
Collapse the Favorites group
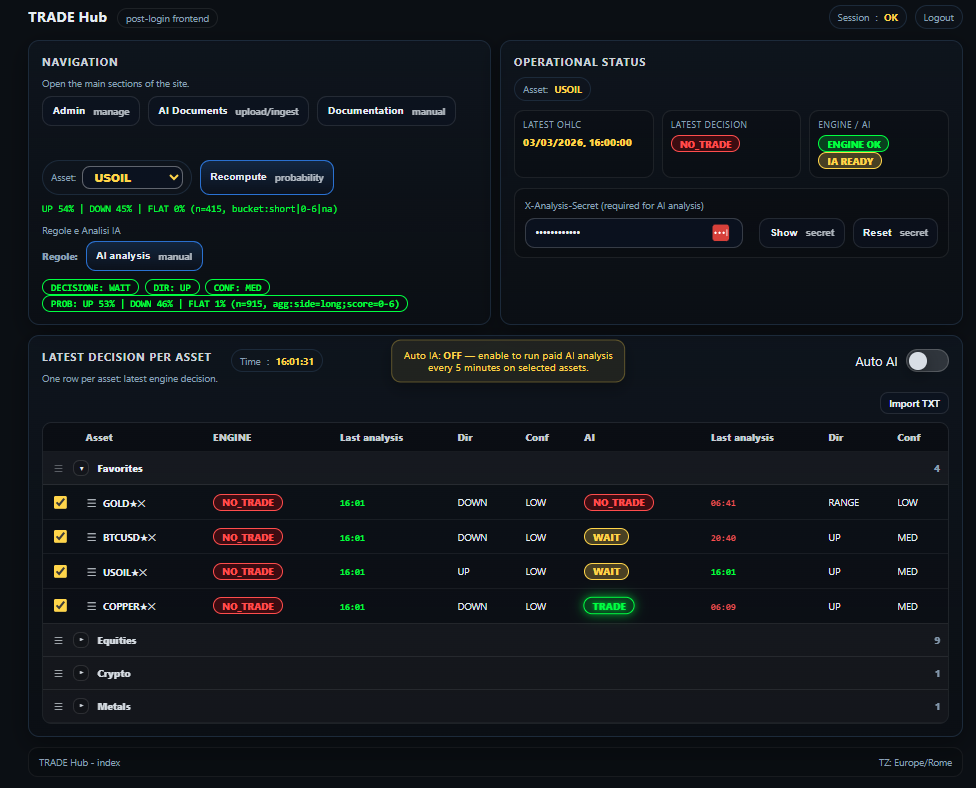click(x=81, y=468)
